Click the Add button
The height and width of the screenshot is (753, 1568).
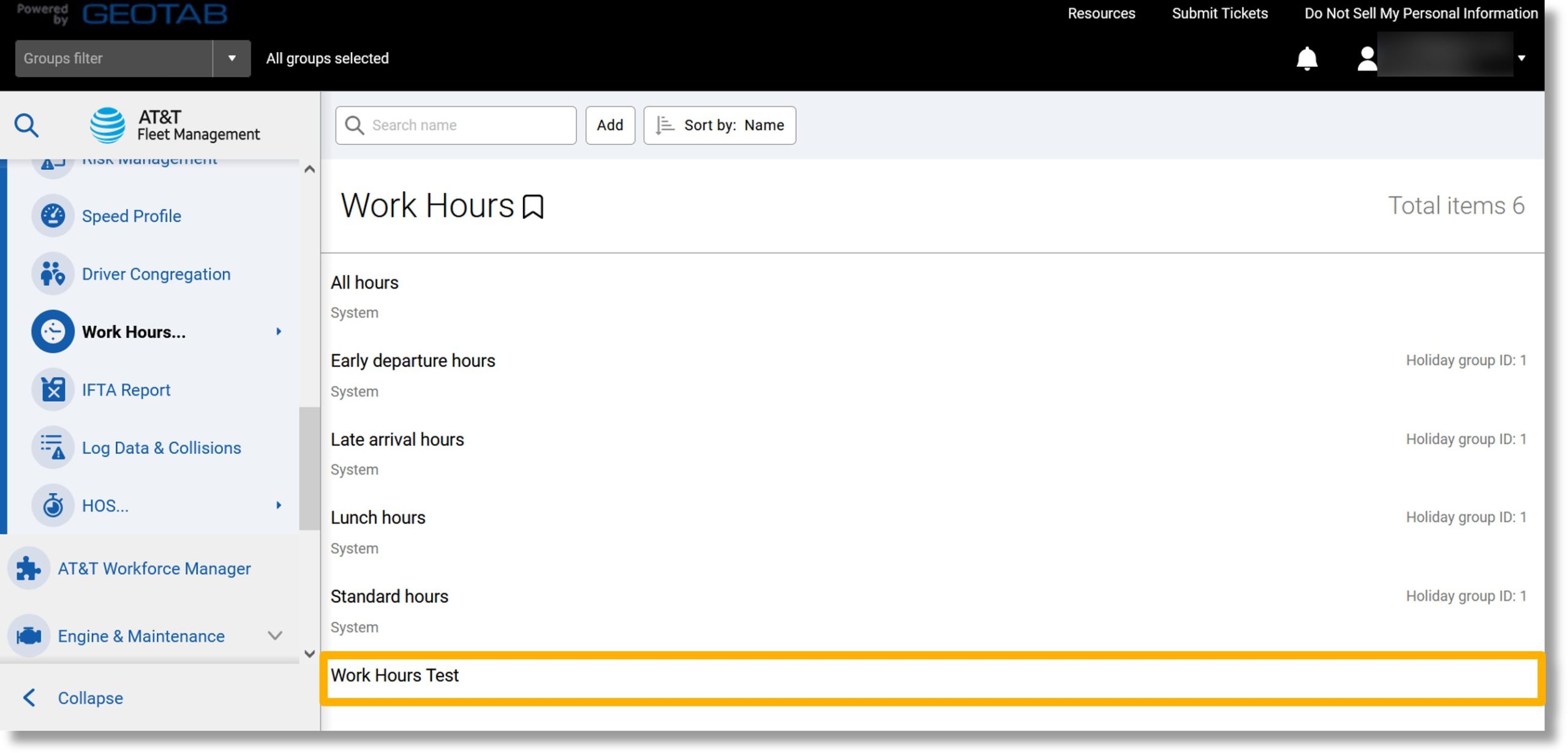pyautogui.click(x=610, y=125)
